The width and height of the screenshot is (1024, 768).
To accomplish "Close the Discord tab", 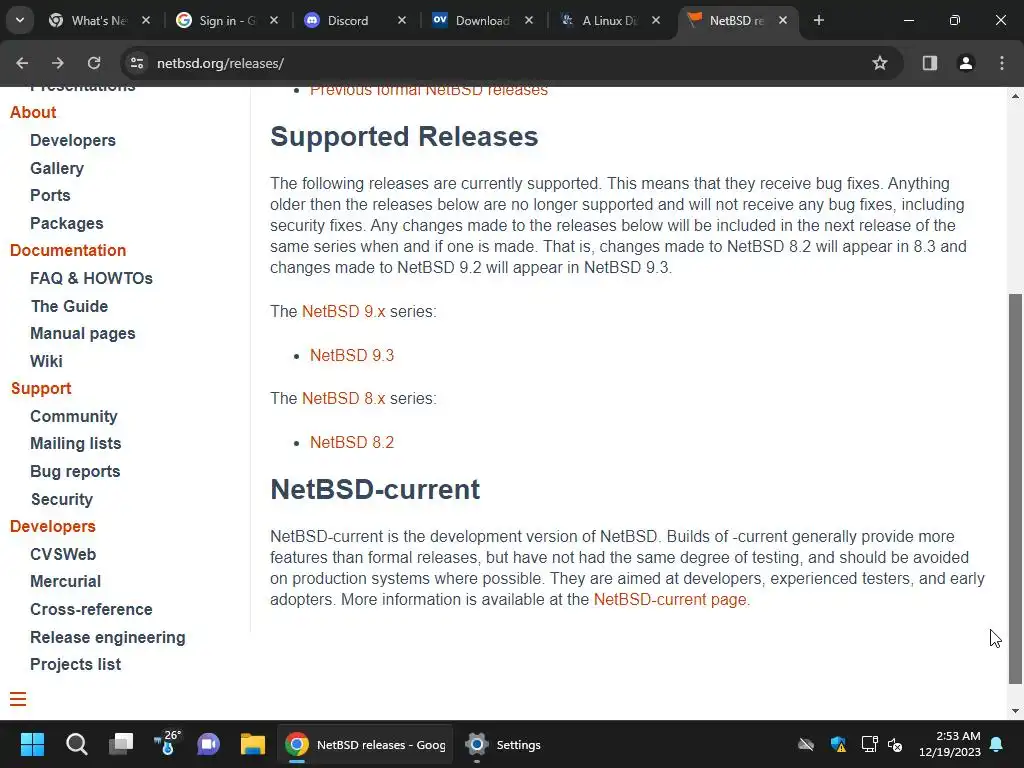I will point(402,20).
